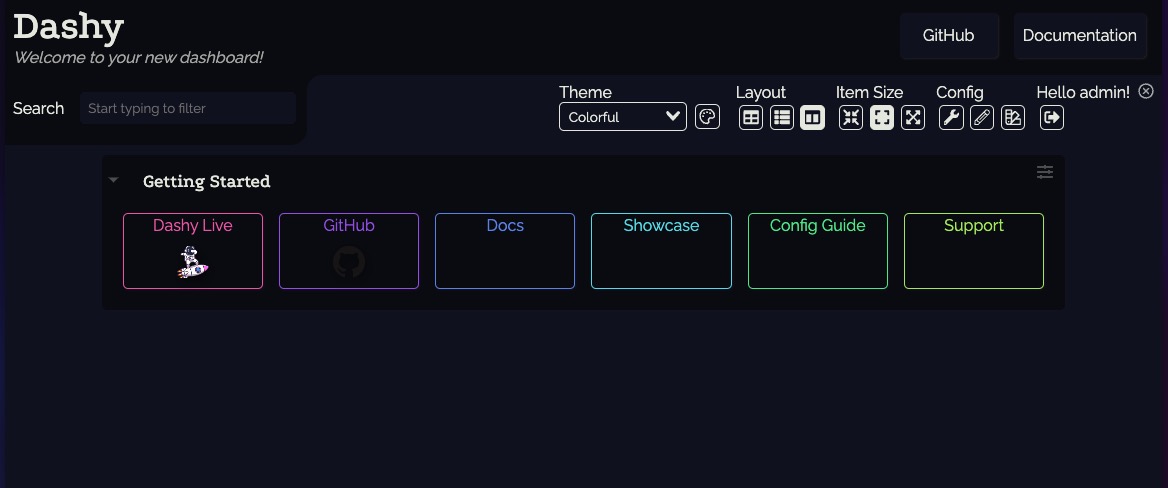Enter edit mode with pencil icon
Viewport: 1168px width, 488px height.
(982, 118)
